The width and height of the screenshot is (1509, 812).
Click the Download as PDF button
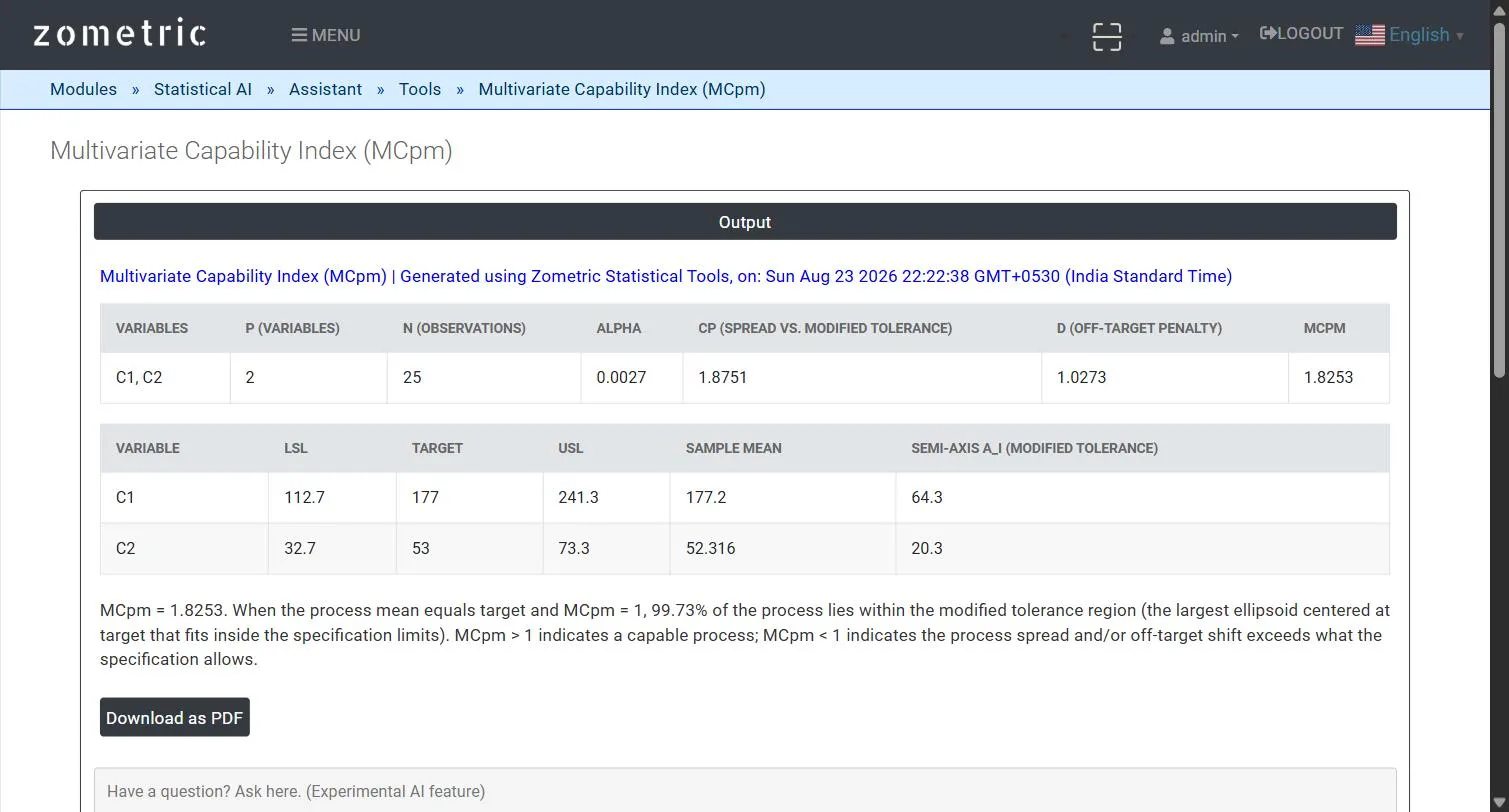(175, 717)
